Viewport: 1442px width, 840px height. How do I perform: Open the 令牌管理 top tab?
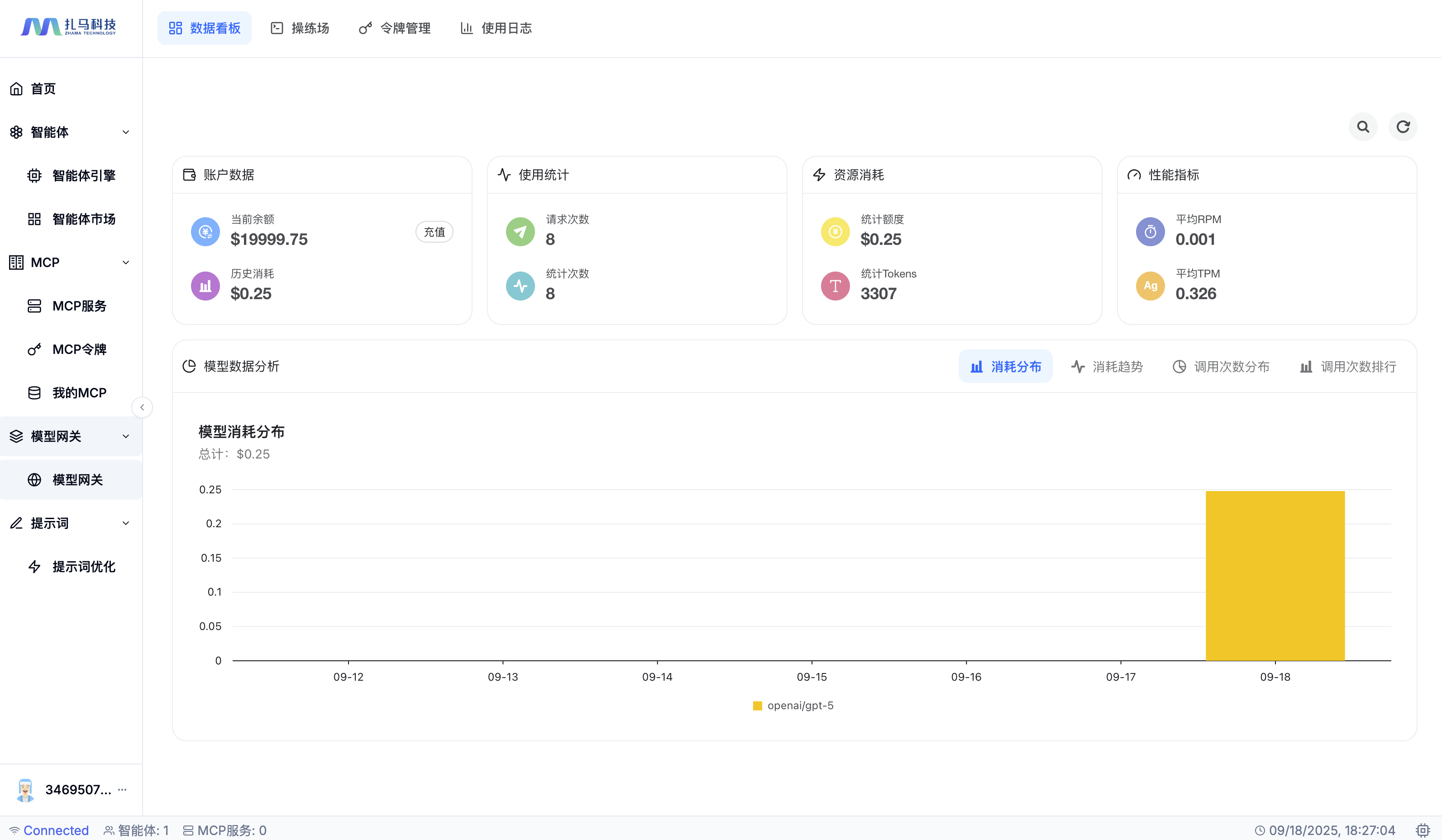[x=395, y=28]
